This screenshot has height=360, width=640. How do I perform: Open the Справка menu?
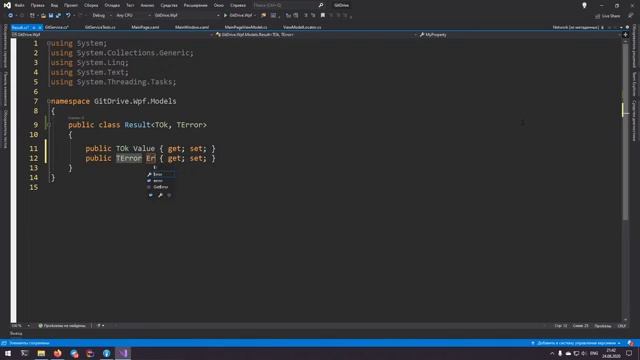(238, 5)
